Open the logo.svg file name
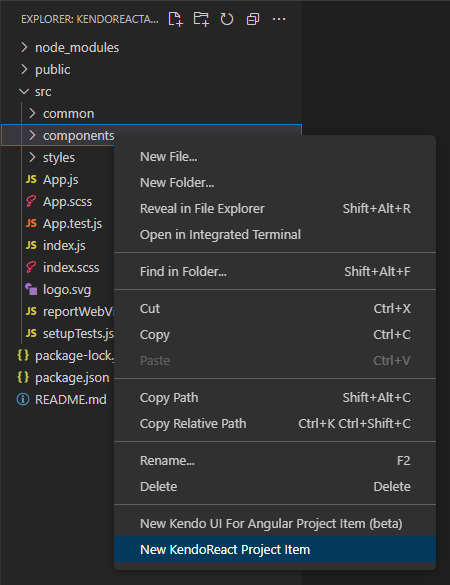This screenshot has height=585, width=450. [x=67, y=290]
